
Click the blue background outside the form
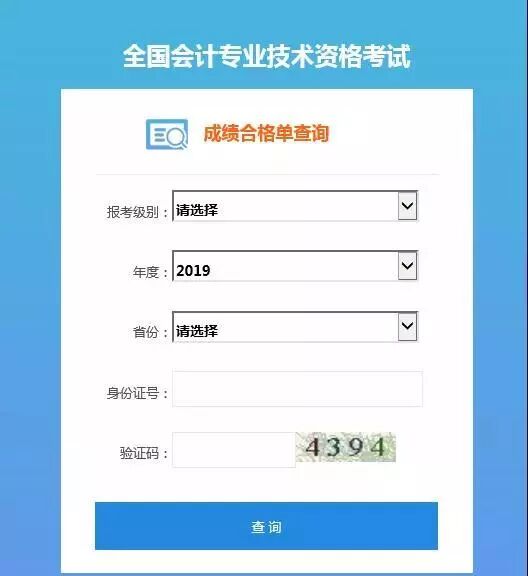(x=29, y=294)
